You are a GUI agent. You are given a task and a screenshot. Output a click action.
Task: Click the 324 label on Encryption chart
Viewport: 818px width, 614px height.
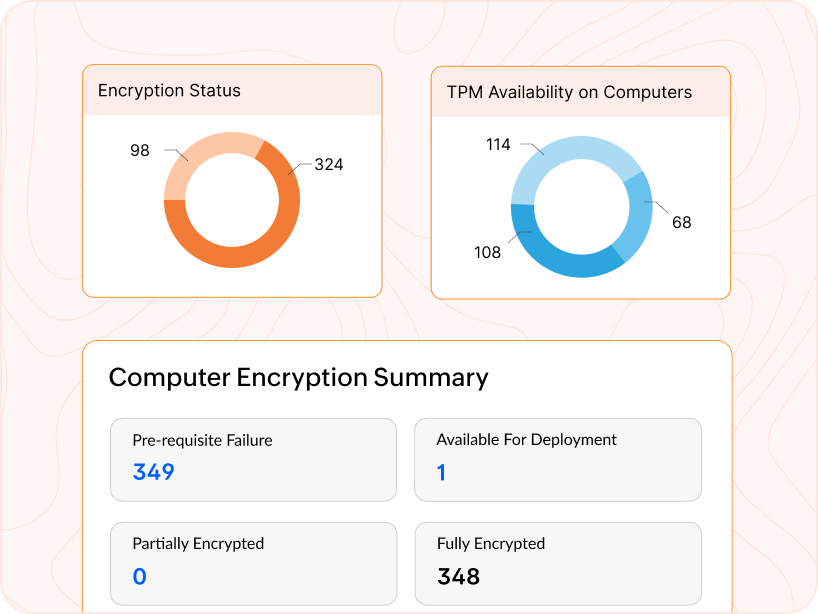[328, 165]
